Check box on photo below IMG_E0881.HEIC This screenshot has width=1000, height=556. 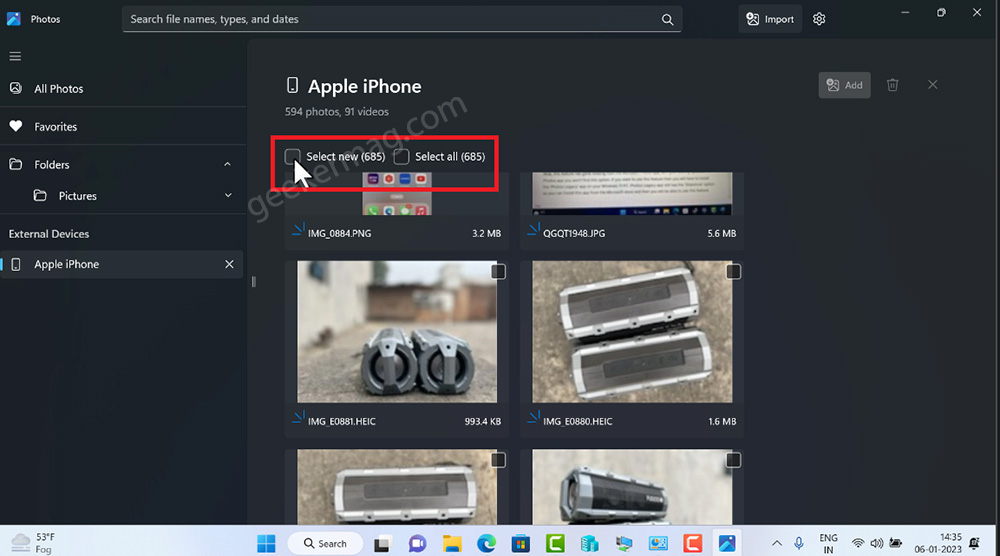[498, 460]
